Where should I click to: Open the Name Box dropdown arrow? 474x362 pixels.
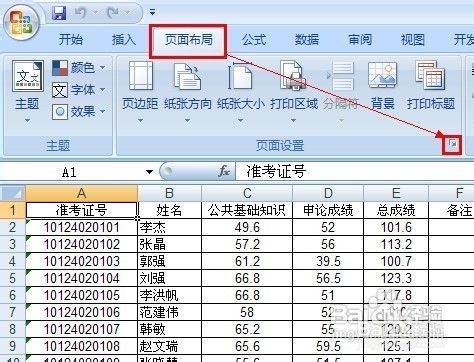pos(149,172)
